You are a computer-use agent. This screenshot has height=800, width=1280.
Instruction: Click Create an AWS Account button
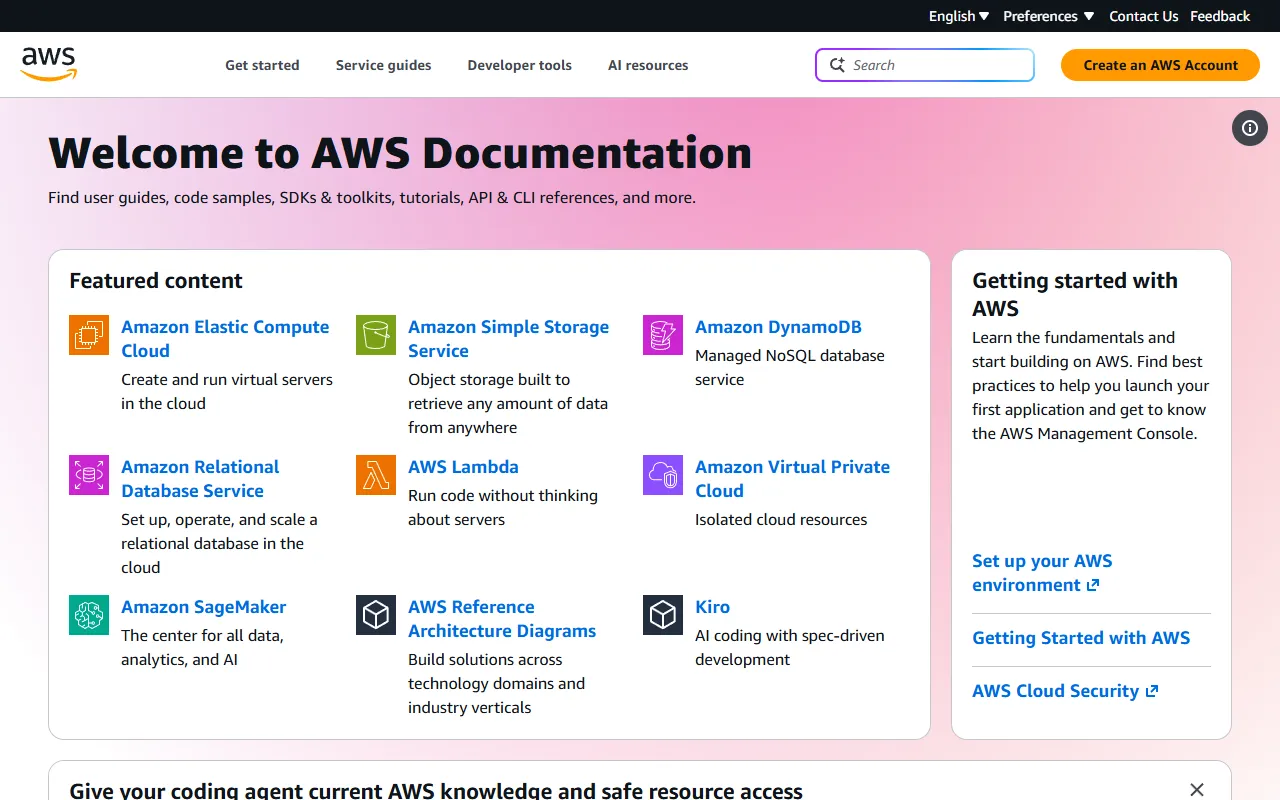point(1160,65)
